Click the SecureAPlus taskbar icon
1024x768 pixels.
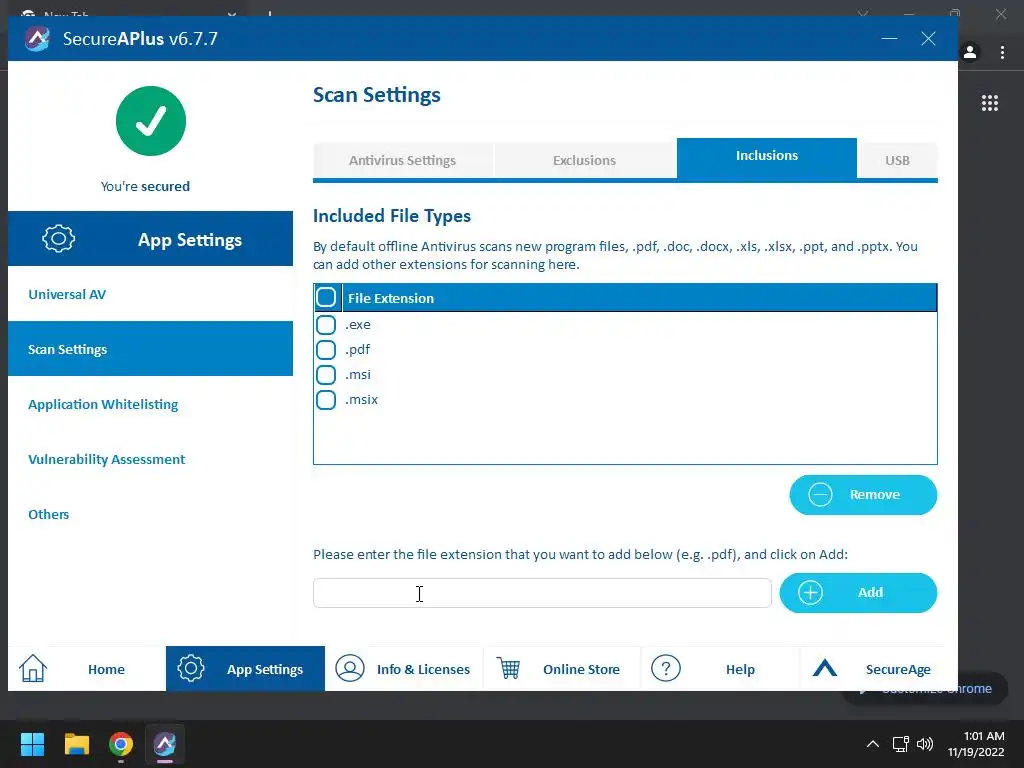pyautogui.click(x=165, y=744)
